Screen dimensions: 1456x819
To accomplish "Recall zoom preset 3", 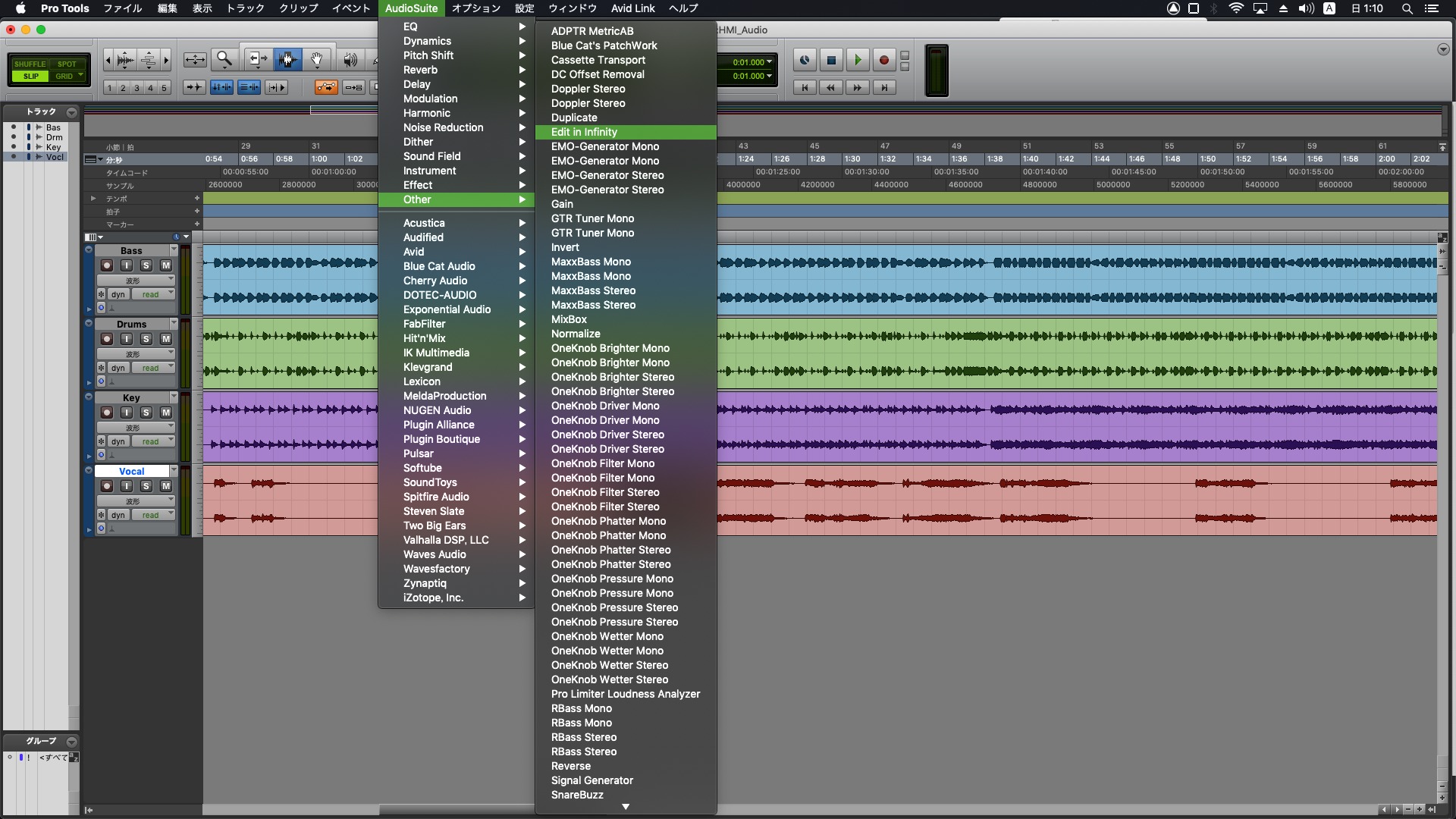I will 136,88.
